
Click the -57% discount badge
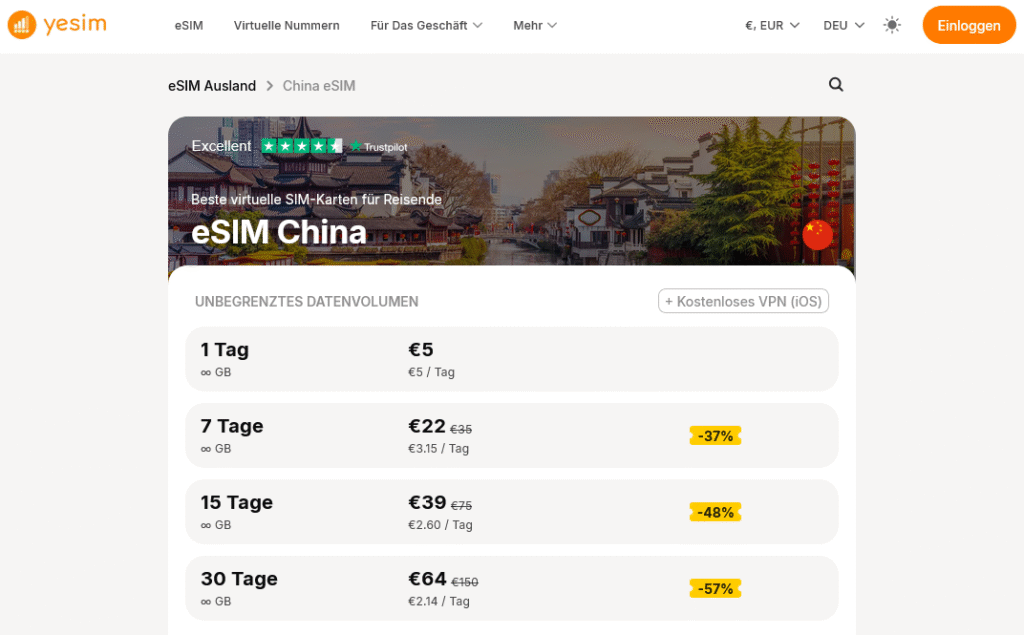click(x=715, y=588)
